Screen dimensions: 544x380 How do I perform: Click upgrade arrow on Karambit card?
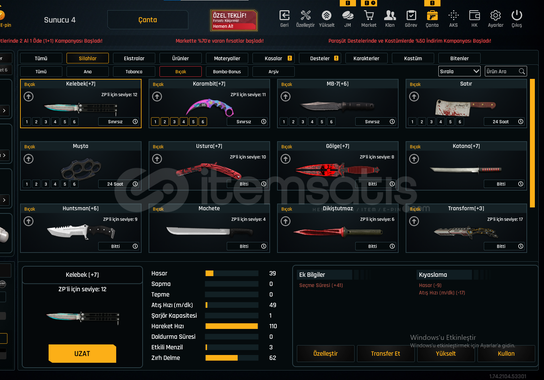point(157,96)
